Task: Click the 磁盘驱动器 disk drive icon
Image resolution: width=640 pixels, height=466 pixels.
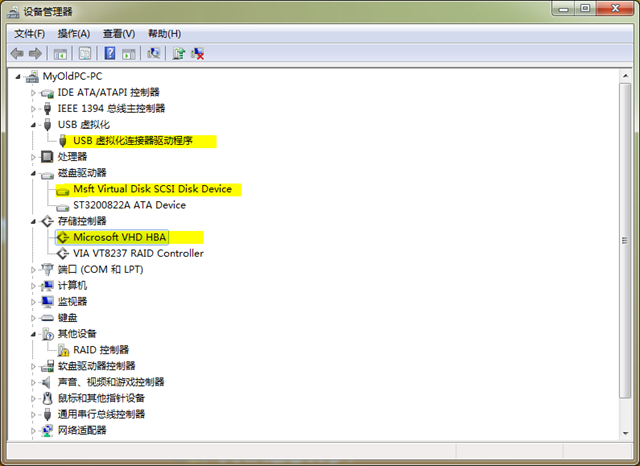Action: tap(47, 175)
